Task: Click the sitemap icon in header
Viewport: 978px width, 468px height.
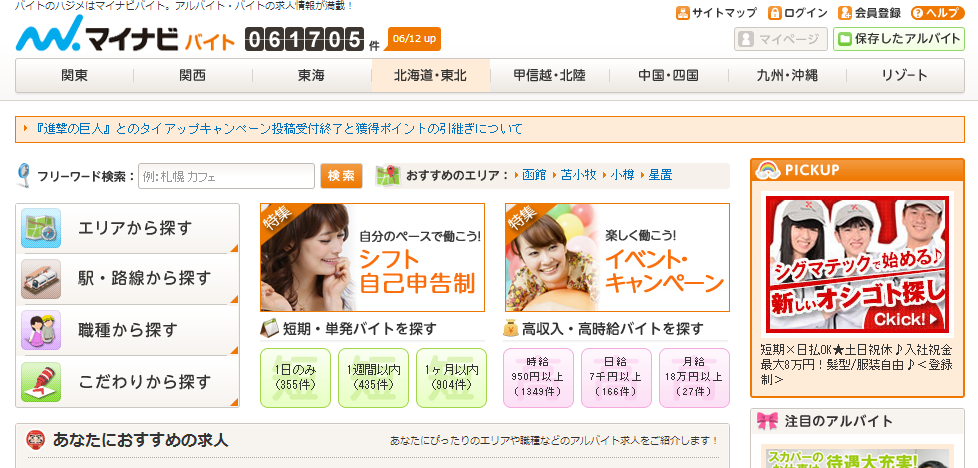Action: 682,12
